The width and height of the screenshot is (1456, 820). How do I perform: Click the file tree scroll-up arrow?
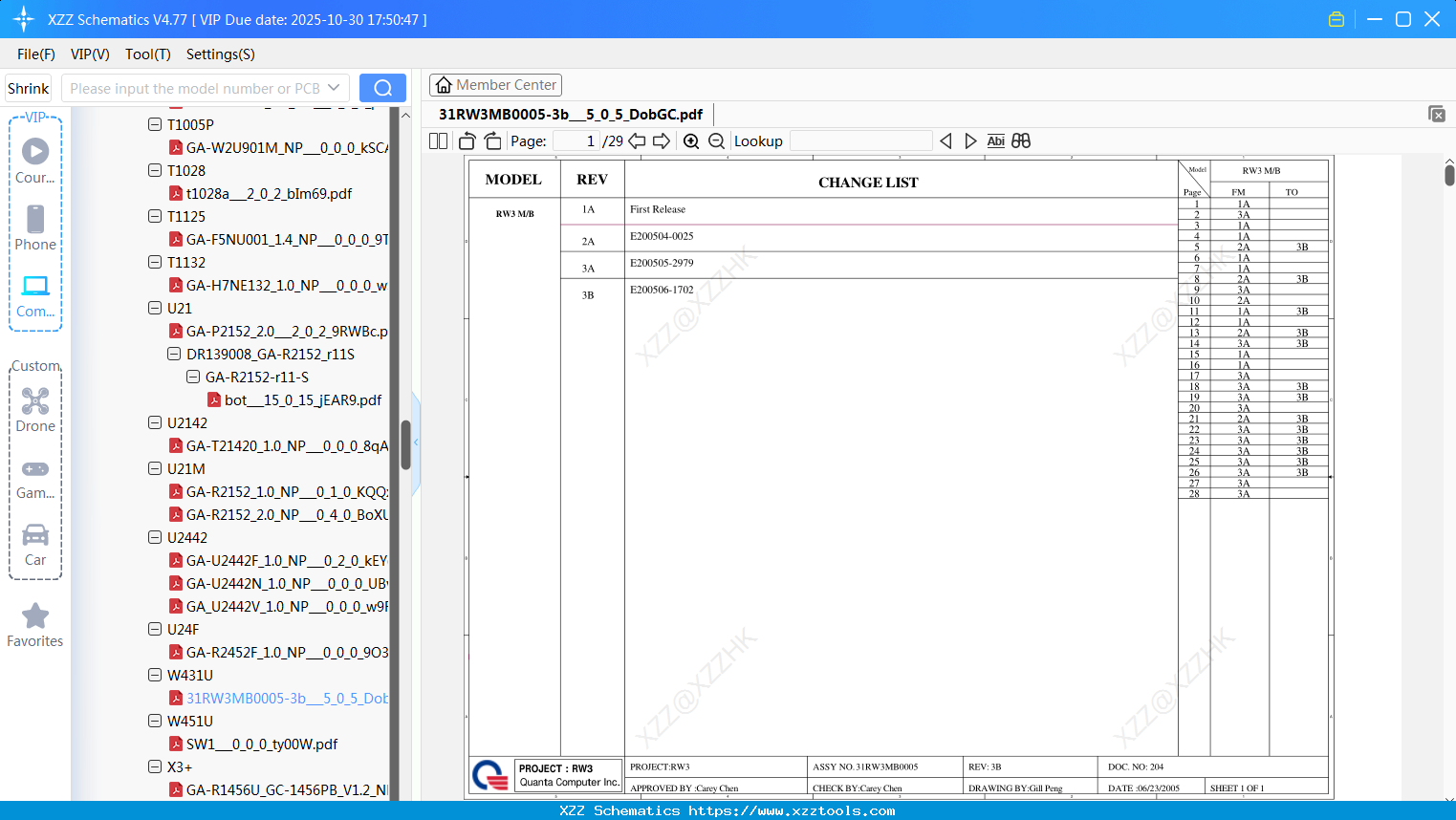pyautogui.click(x=405, y=116)
